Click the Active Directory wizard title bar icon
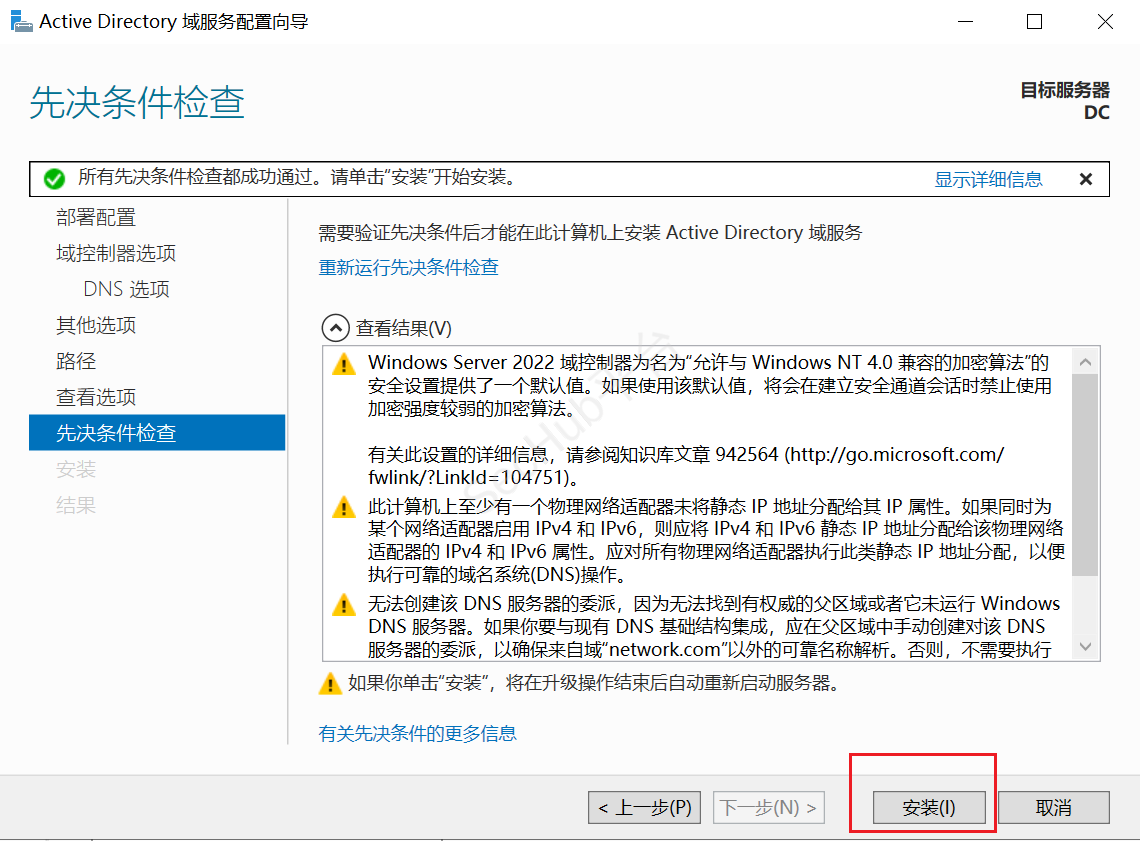1140x841 pixels. 22,20
